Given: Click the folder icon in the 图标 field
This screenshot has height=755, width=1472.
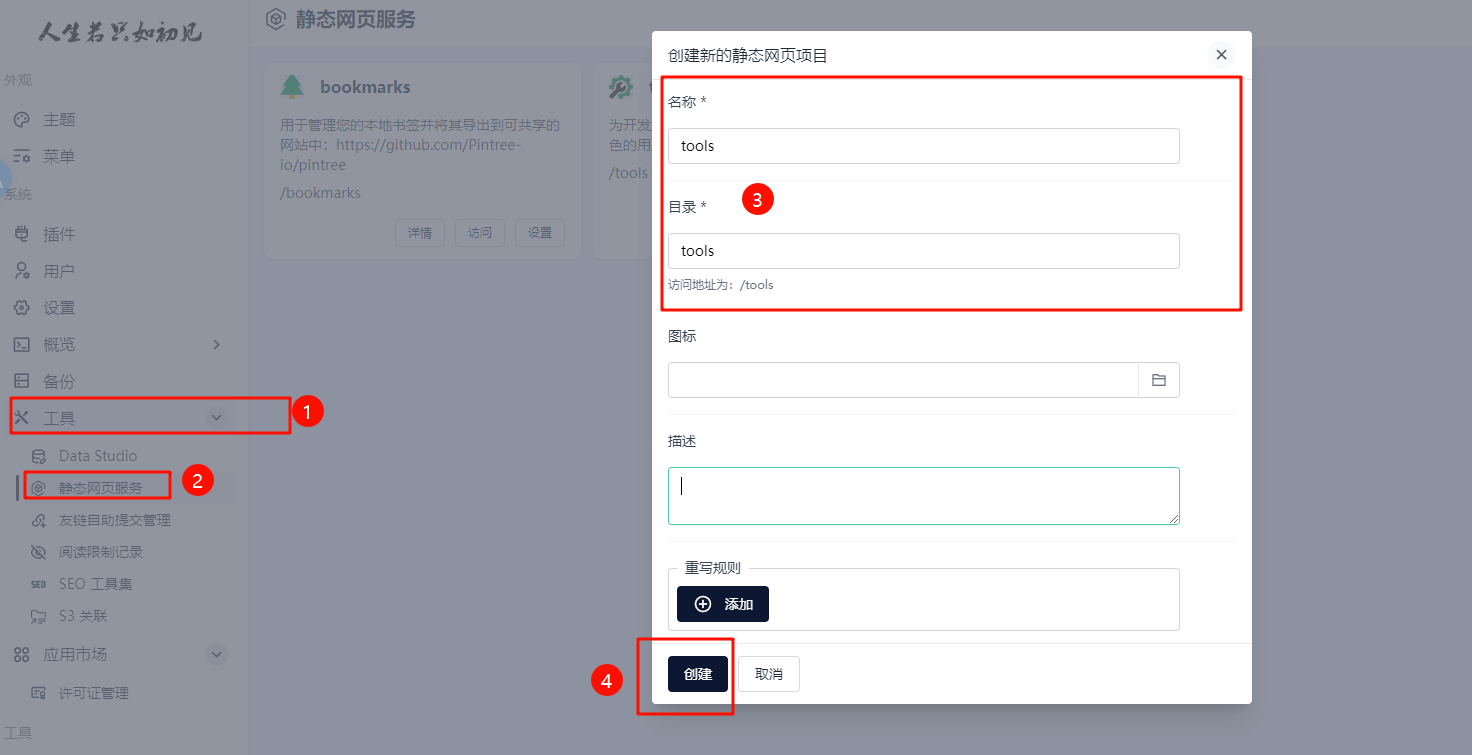Looking at the screenshot, I should pos(1158,380).
